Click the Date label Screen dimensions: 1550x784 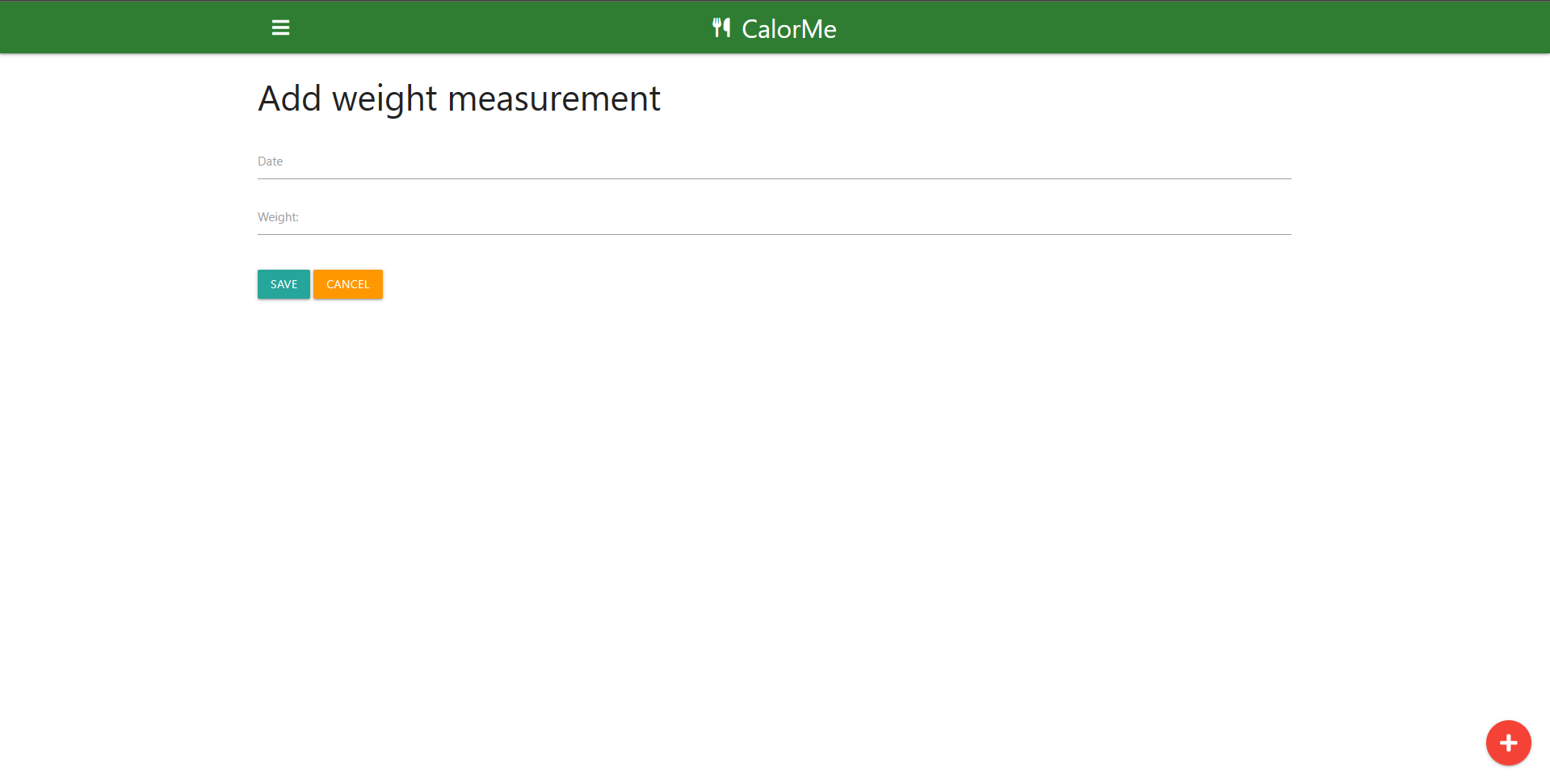[x=270, y=161]
